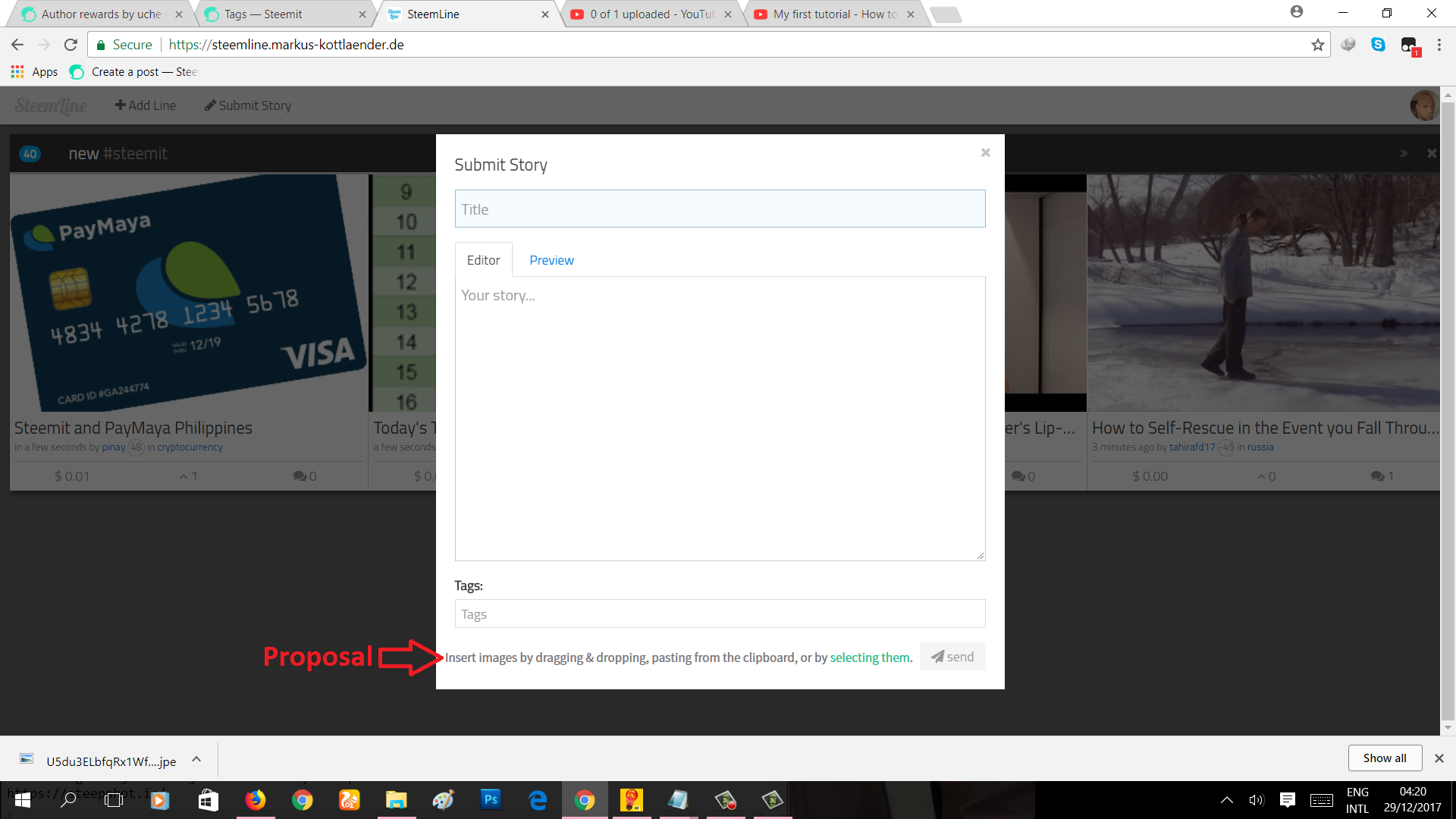This screenshot has height=819, width=1456.
Task: Open File Explorer from the taskbar
Action: [397, 800]
